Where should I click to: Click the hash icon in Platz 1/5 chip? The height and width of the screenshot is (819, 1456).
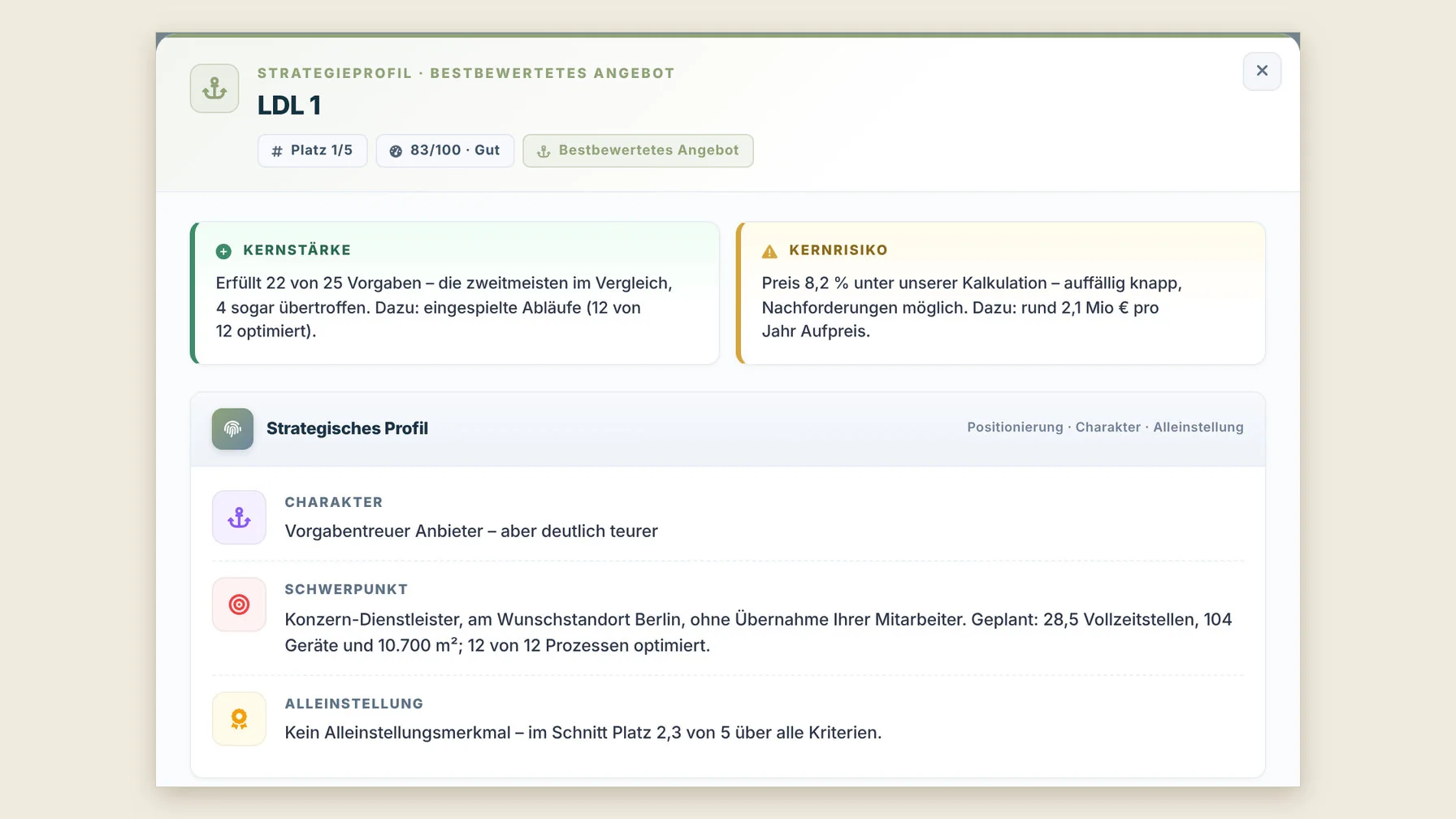pyautogui.click(x=277, y=151)
